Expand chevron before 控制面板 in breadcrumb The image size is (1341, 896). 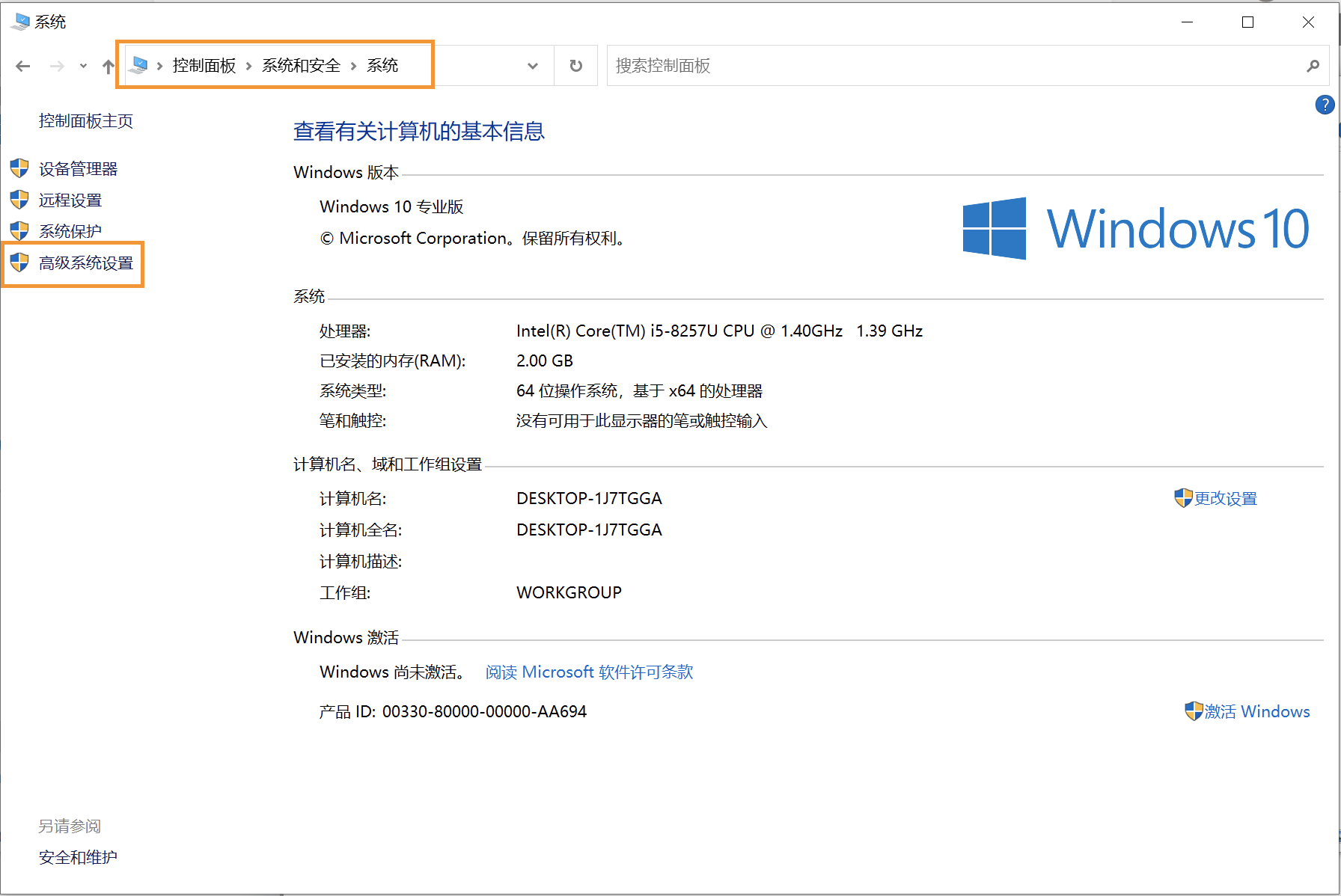pos(159,66)
